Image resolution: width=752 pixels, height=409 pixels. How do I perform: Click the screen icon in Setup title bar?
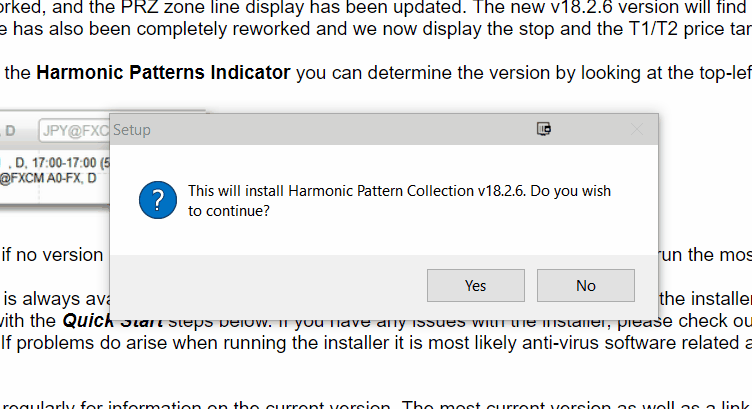tap(544, 129)
